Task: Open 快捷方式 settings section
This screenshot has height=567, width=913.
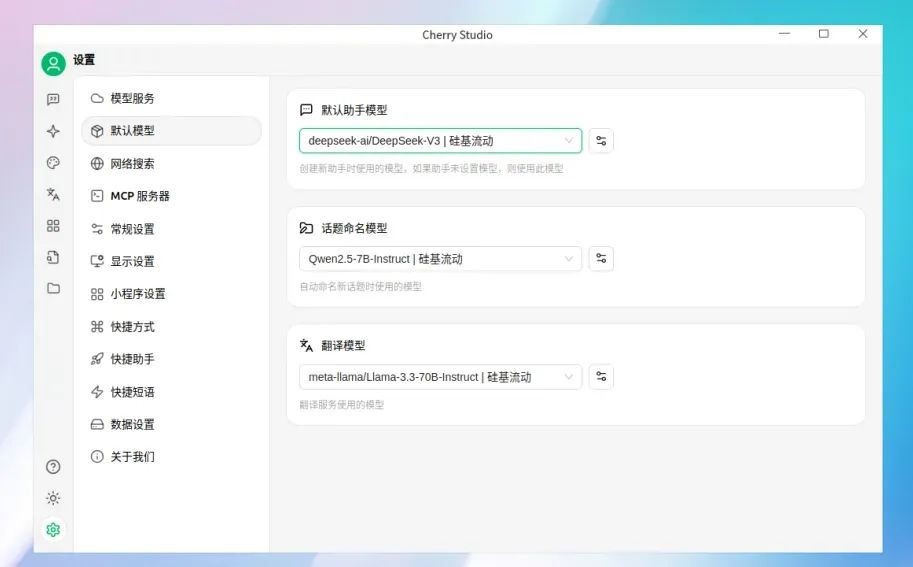Action: (x=171, y=327)
